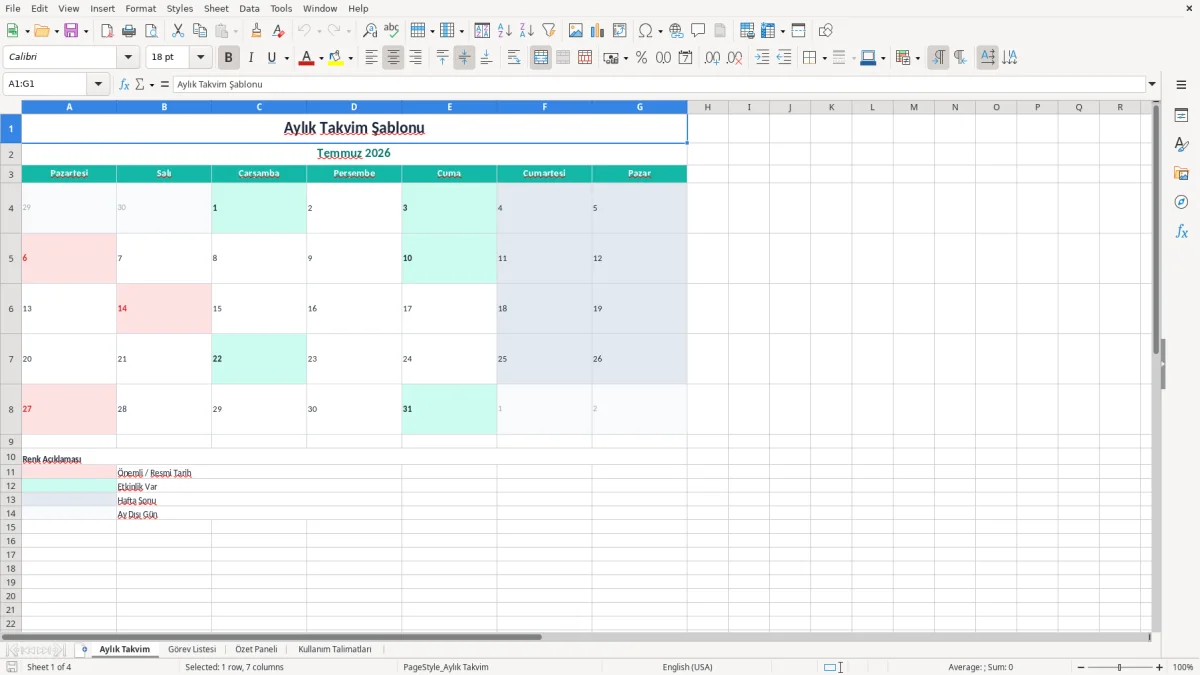Clear direct formatting icon

(279, 31)
